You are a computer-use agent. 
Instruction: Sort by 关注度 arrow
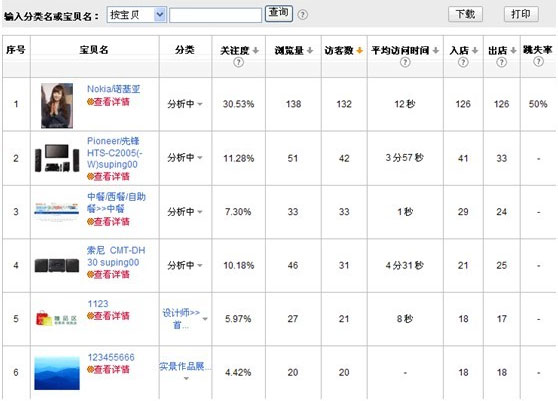(x=256, y=51)
